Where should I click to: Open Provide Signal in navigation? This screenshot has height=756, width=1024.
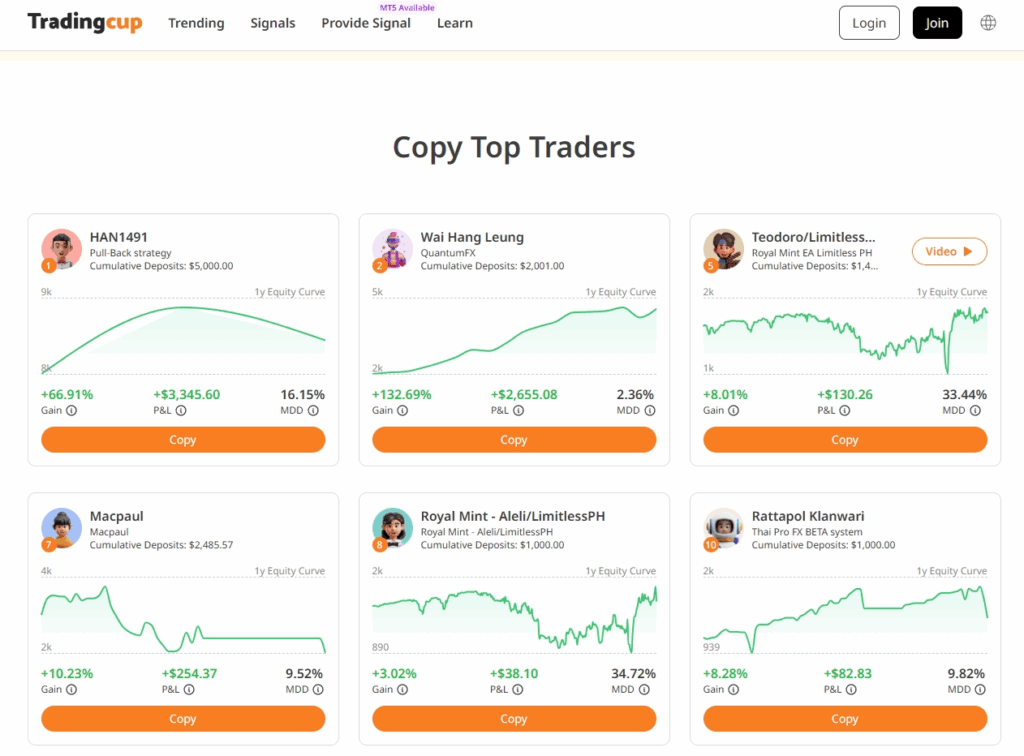(366, 23)
